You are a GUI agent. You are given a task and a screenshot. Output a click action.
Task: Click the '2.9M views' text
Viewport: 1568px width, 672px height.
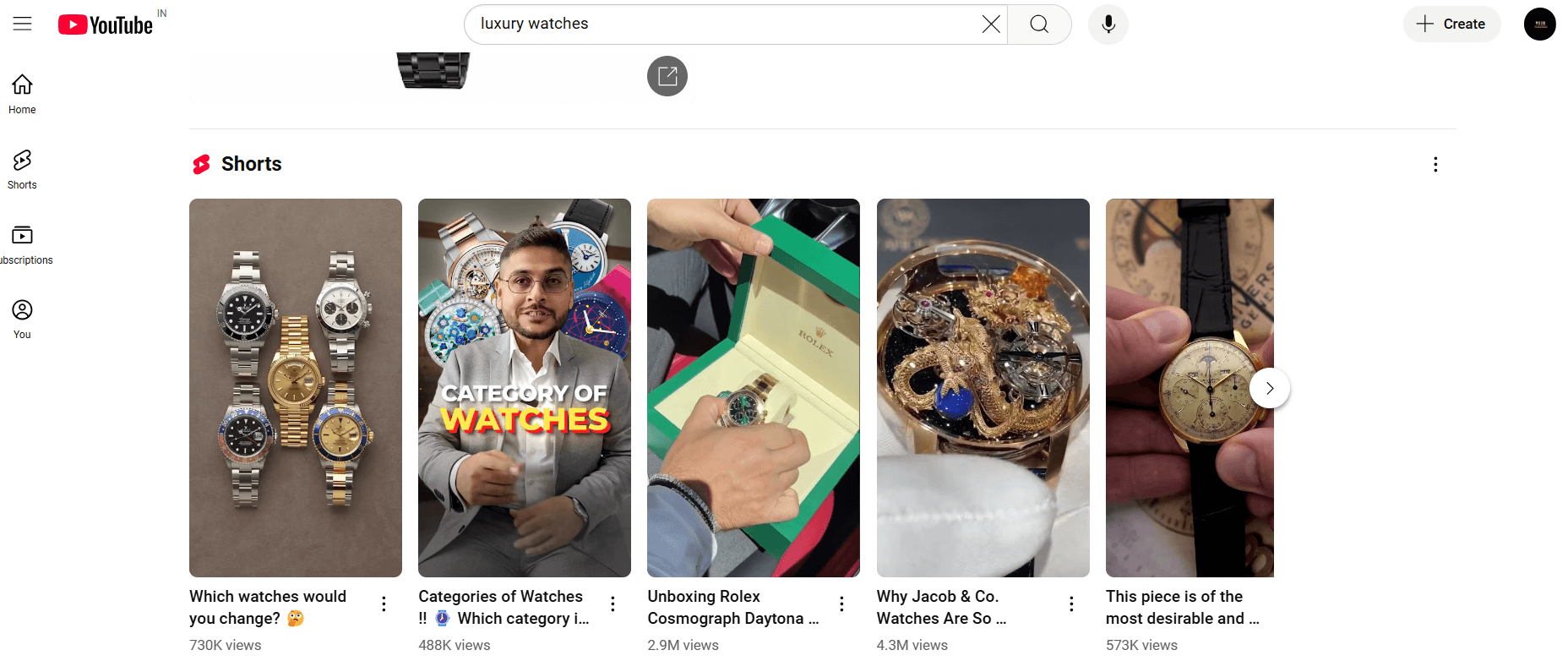[683, 645]
